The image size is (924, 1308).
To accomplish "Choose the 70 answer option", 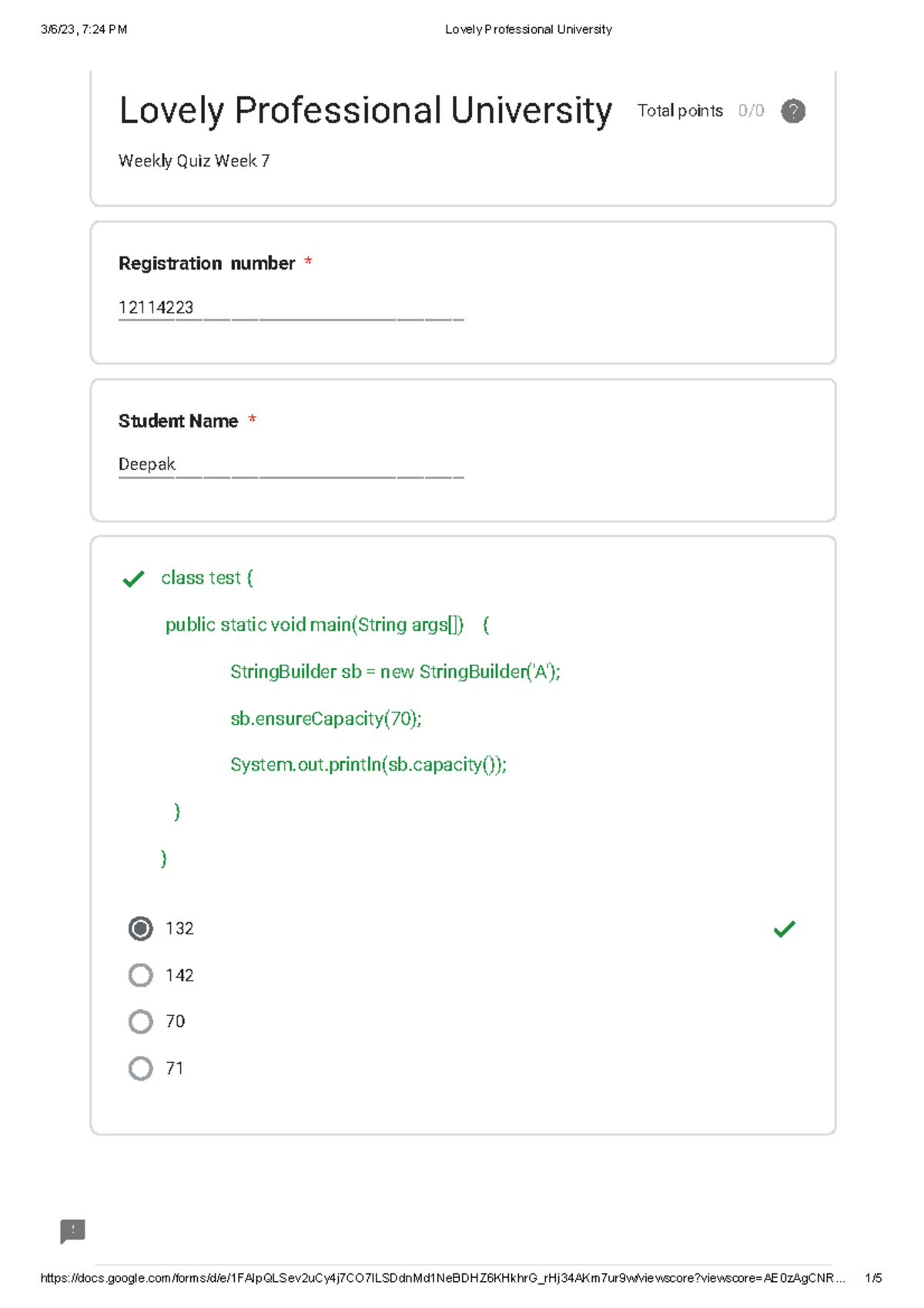I will pyautogui.click(x=140, y=1021).
